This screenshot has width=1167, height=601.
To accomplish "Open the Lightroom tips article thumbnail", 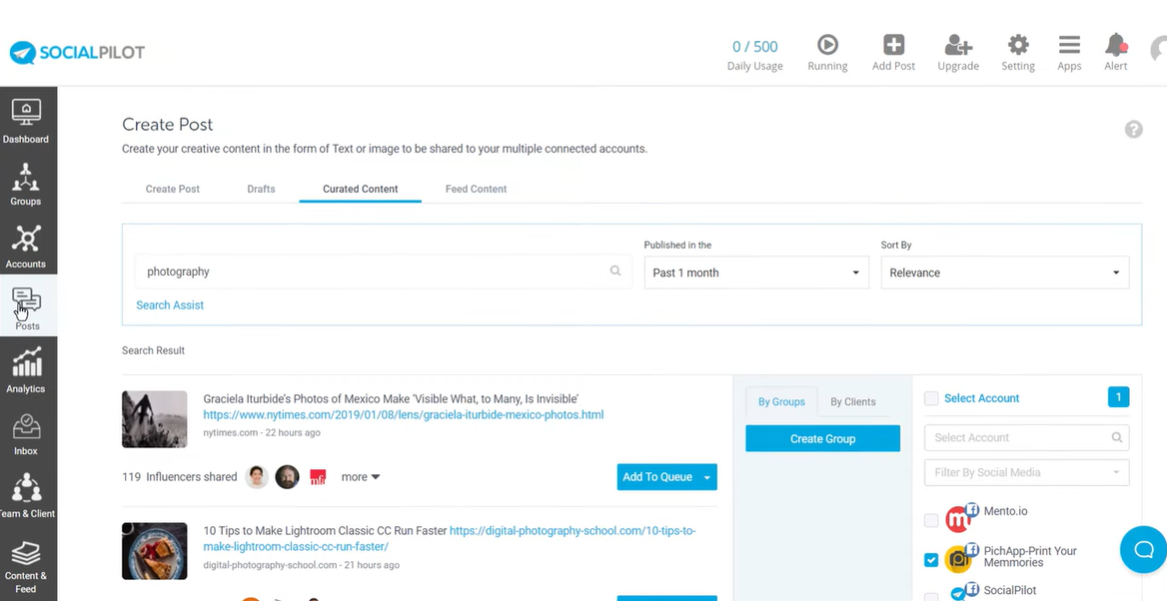I will 155,551.
